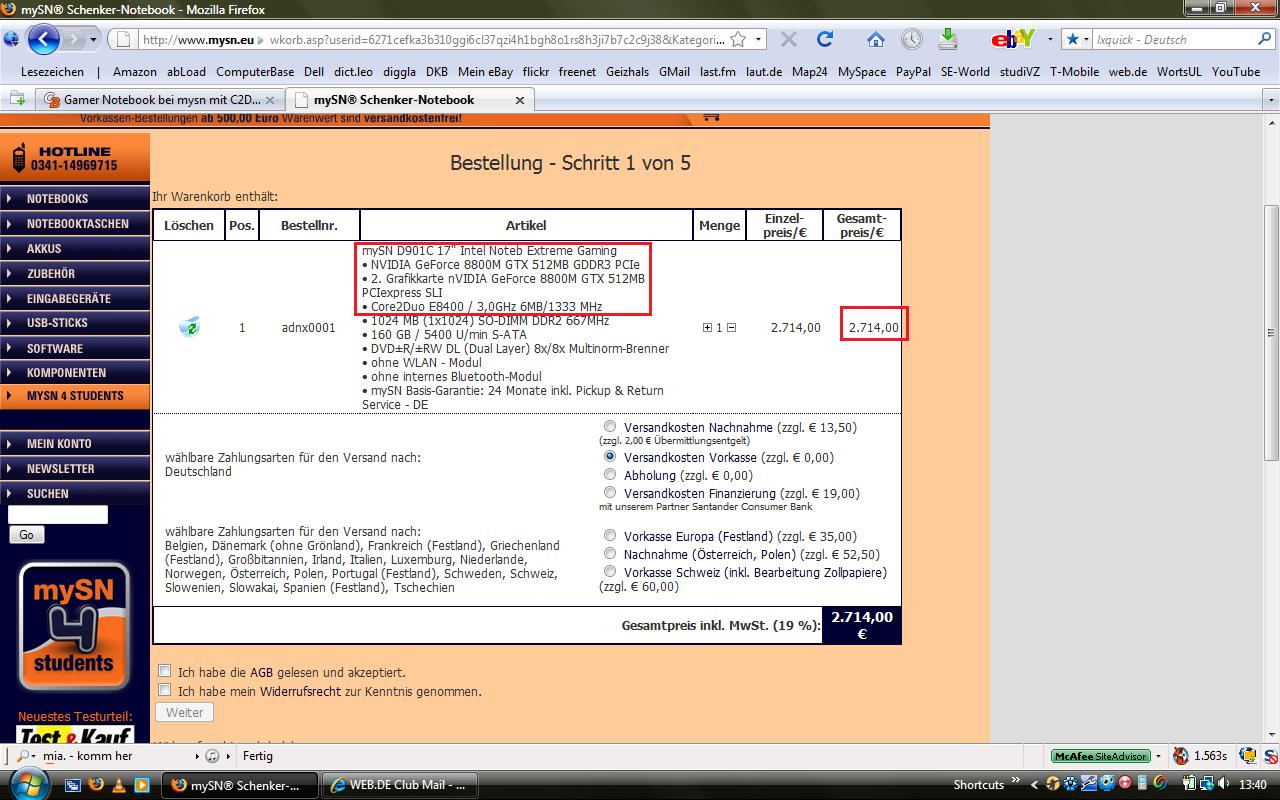This screenshot has height=800, width=1280.
Task: Click the McAfee SiteAdvisor status badge
Action: point(1100,756)
